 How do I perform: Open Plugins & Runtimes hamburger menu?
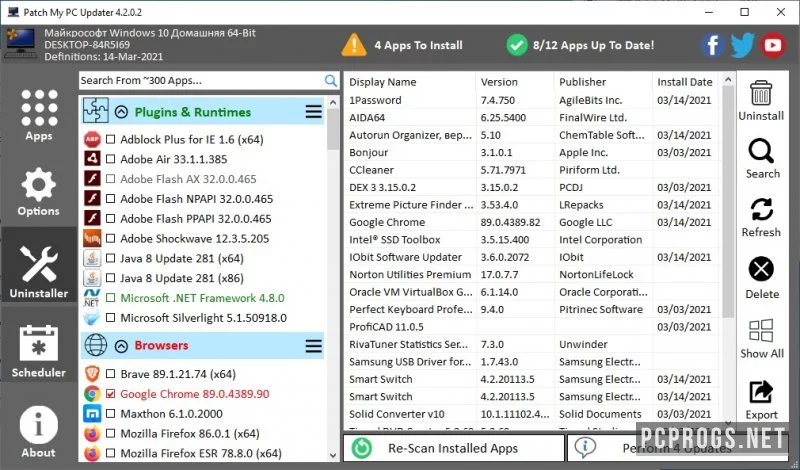(x=313, y=112)
